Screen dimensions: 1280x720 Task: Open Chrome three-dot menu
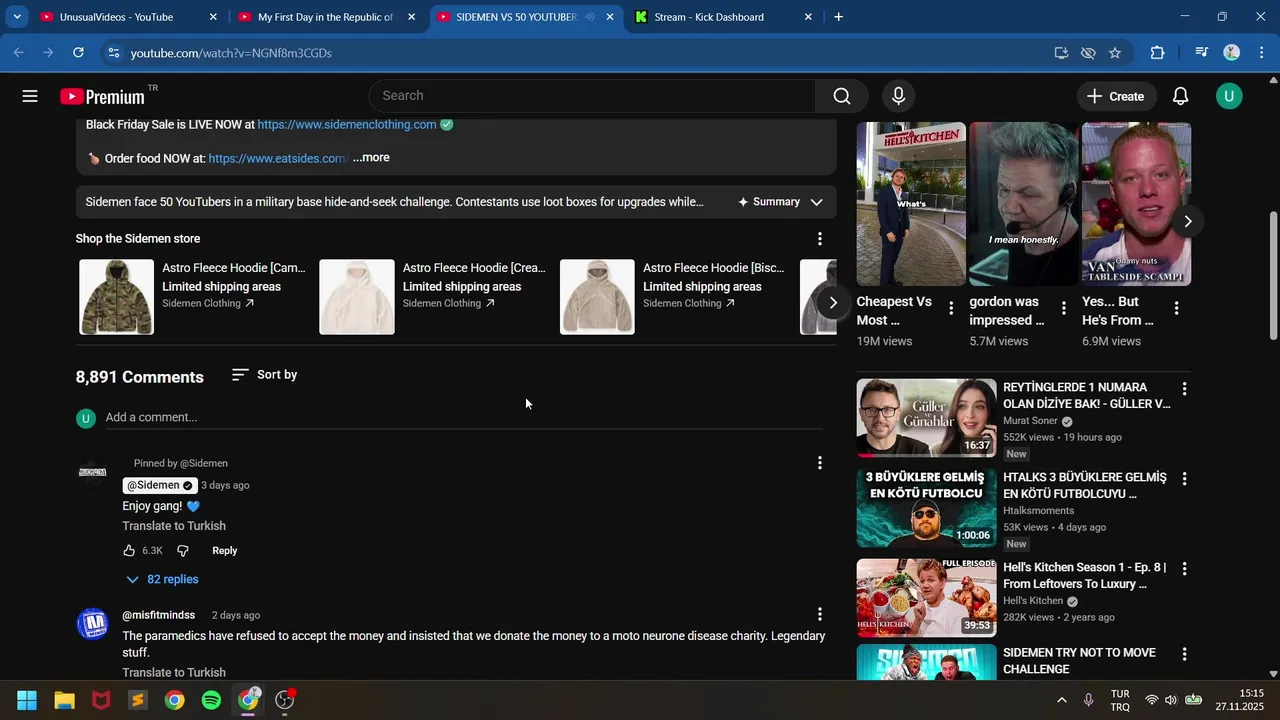(x=1261, y=53)
